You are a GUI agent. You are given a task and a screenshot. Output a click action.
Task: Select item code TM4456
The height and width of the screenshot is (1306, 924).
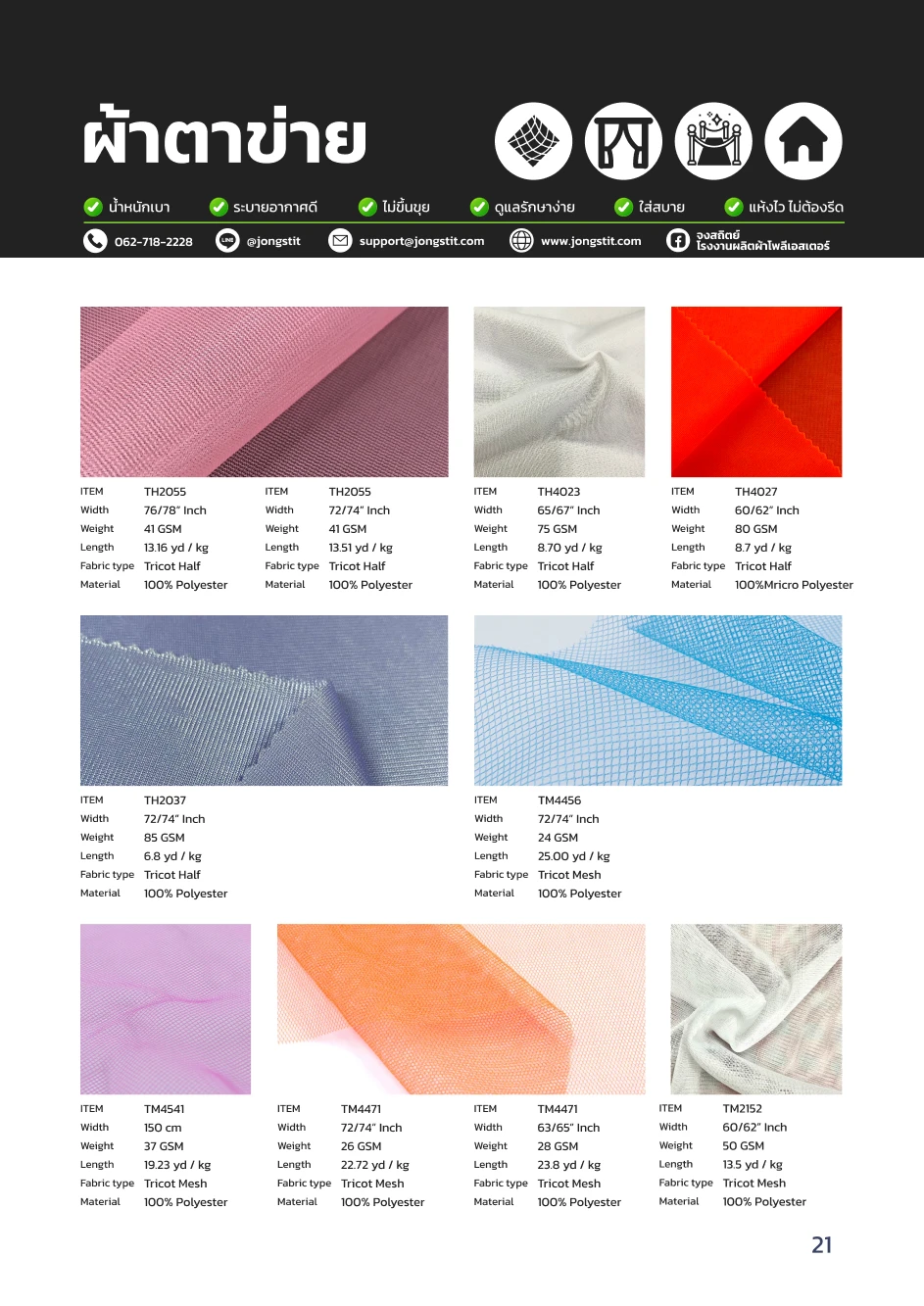click(x=559, y=800)
